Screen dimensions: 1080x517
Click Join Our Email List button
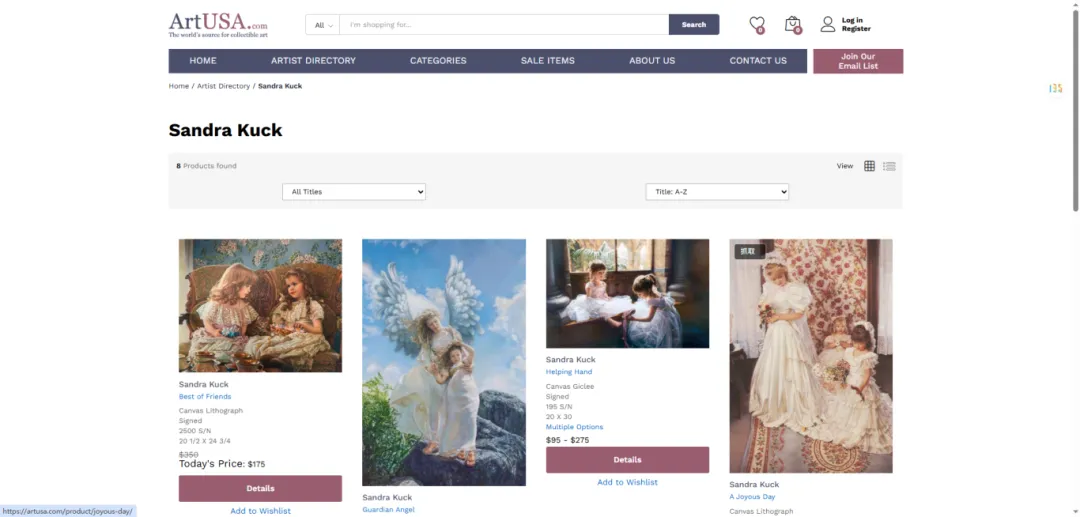point(858,61)
